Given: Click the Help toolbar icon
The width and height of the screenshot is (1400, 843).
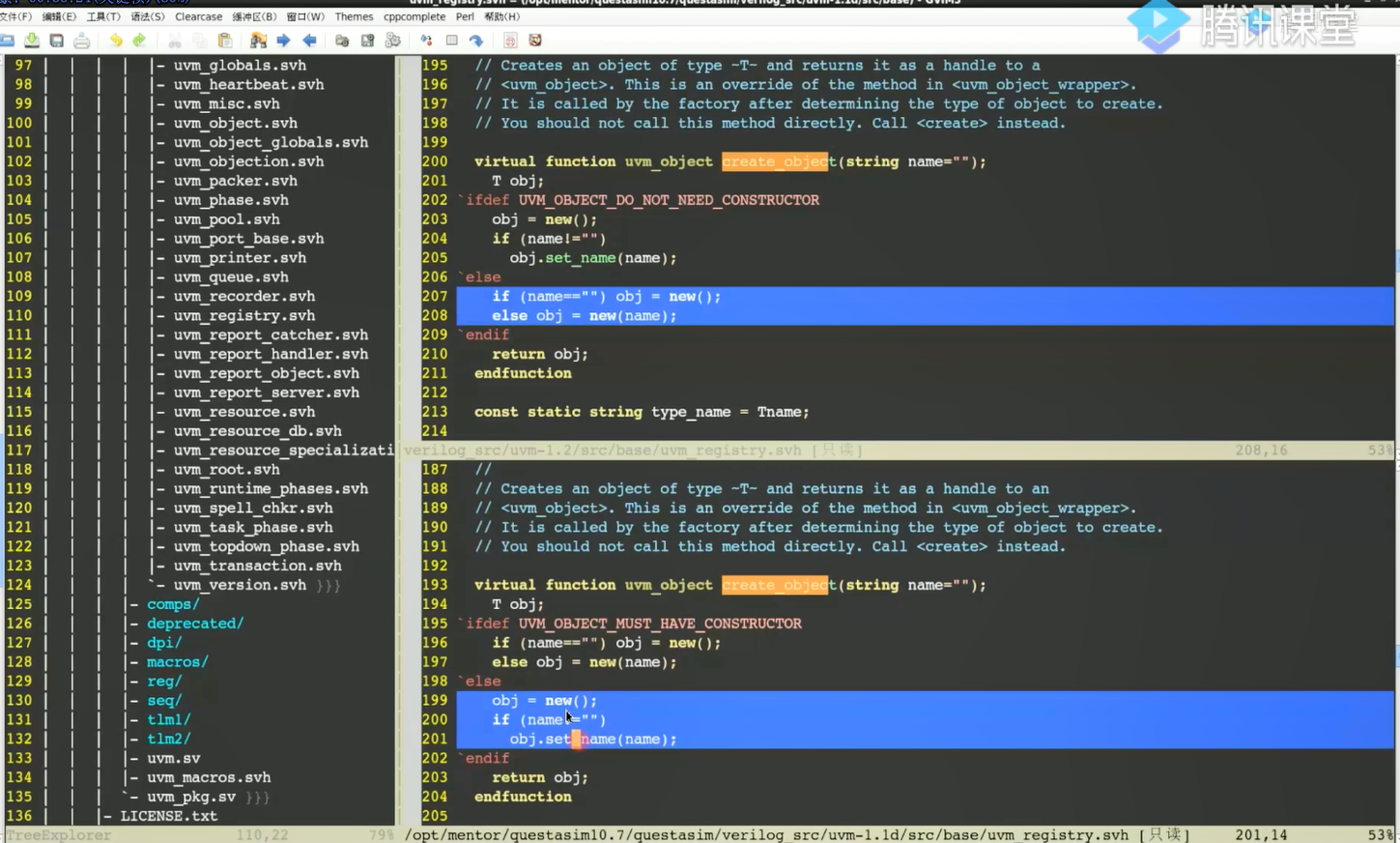Looking at the screenshot, I should tap(510, 41).
